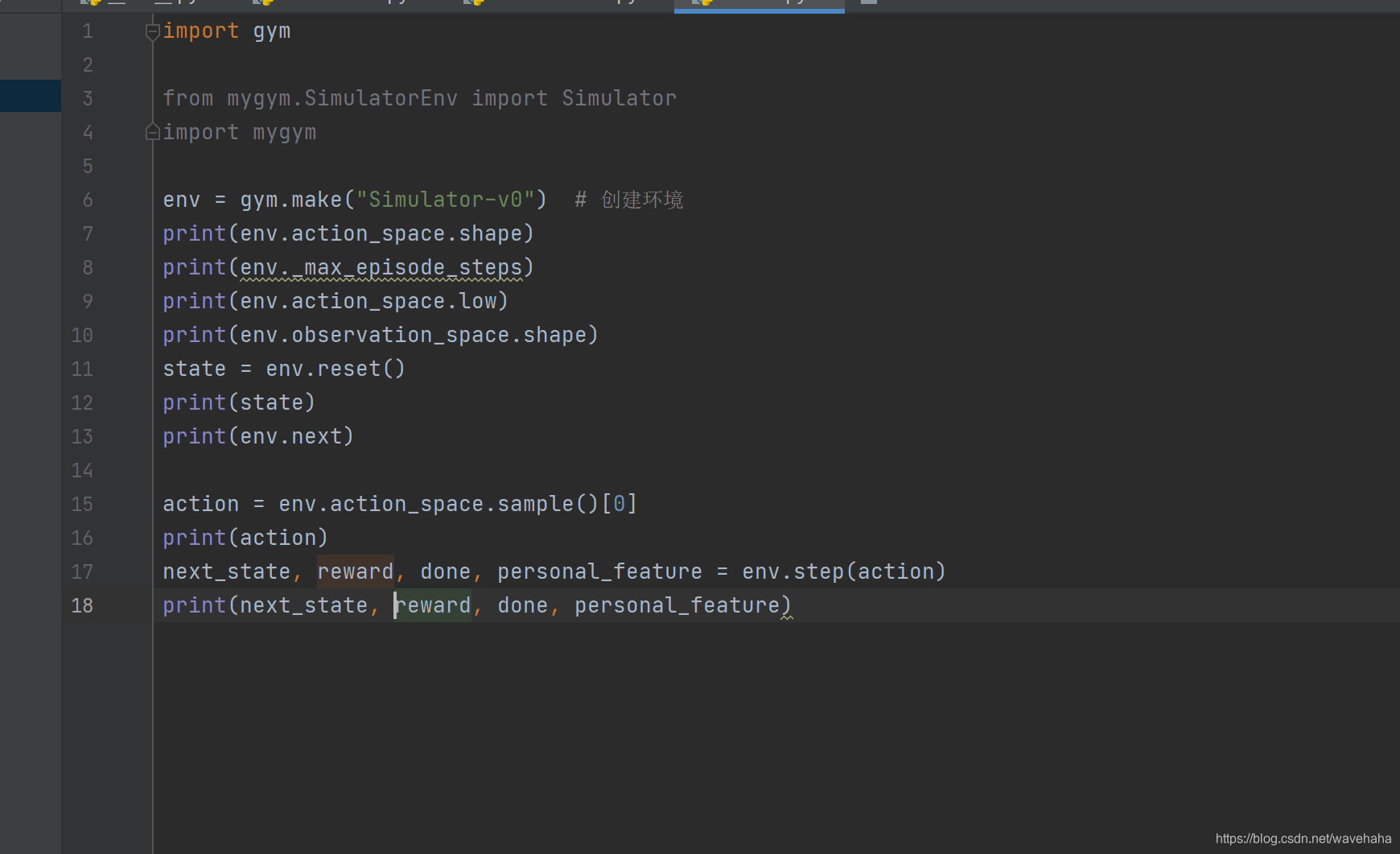Click the string "Simulator-v0"
Viewport: 1400px width, 854px height.
coord(445,200)
